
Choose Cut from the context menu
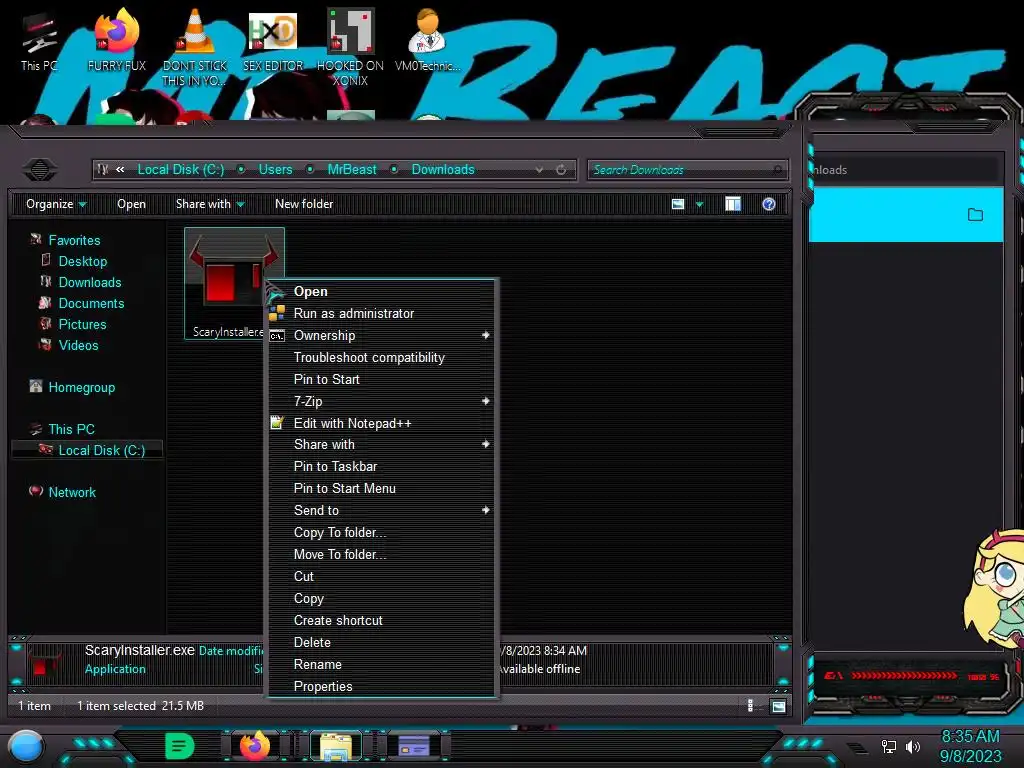point(383,576)
